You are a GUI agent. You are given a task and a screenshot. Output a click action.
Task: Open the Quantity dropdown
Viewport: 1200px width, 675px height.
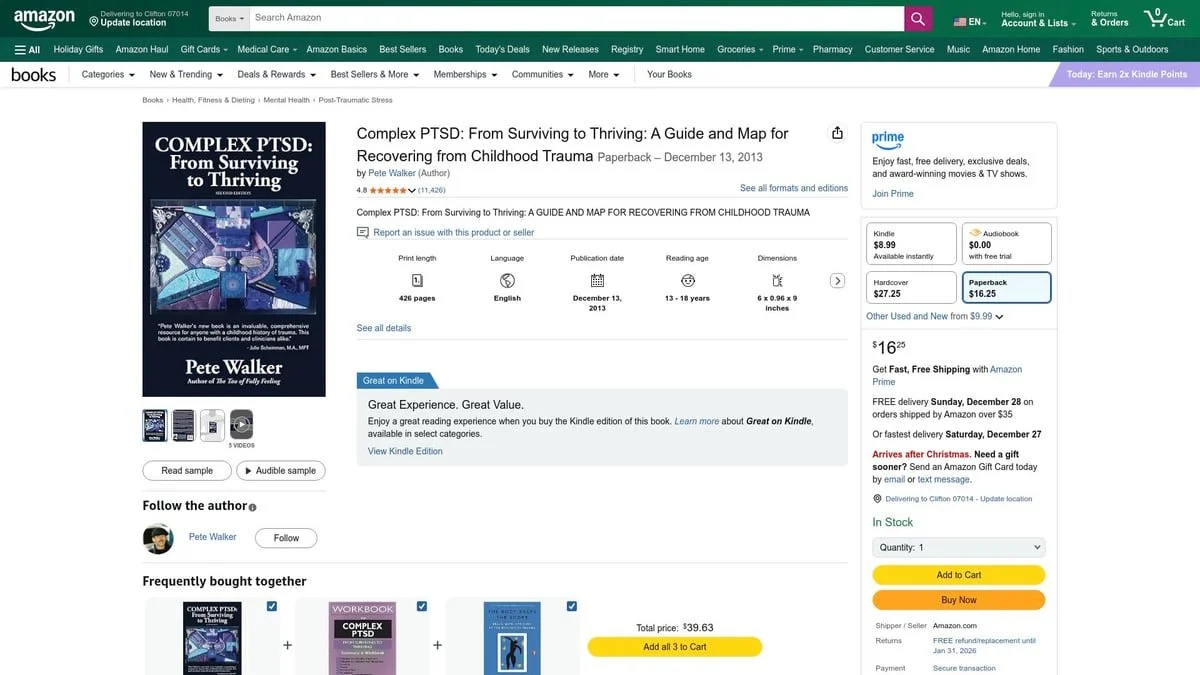click(x=959, y=547)
